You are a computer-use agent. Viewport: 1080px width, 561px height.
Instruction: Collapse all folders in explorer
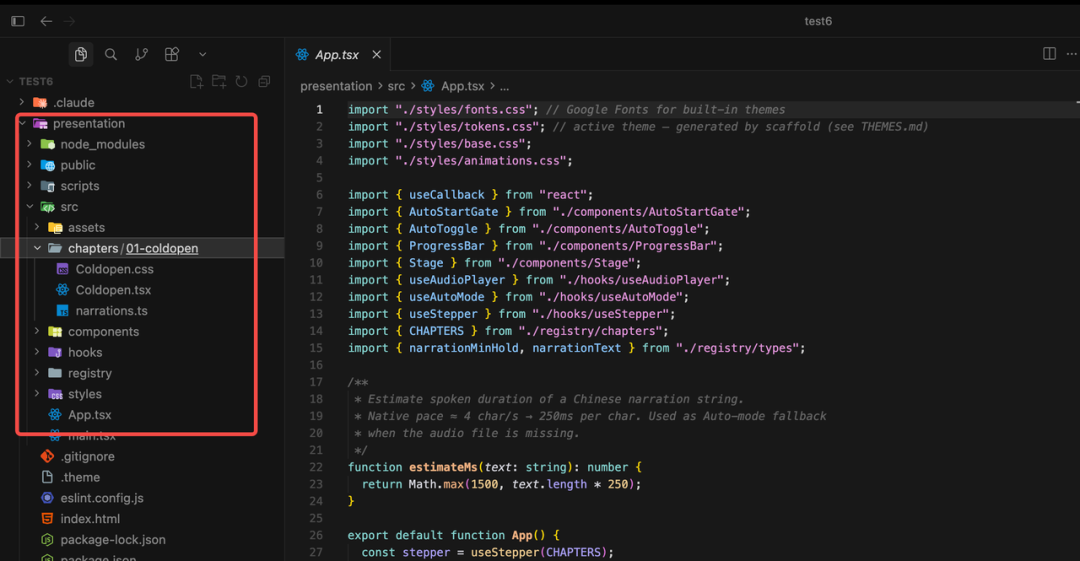[x=264, y=81]
